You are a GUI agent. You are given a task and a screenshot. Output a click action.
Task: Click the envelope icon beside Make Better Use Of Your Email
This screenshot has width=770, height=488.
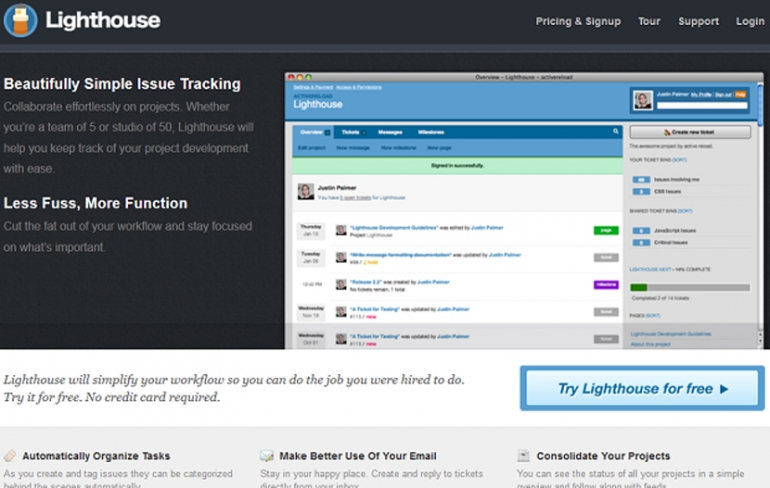267,456
